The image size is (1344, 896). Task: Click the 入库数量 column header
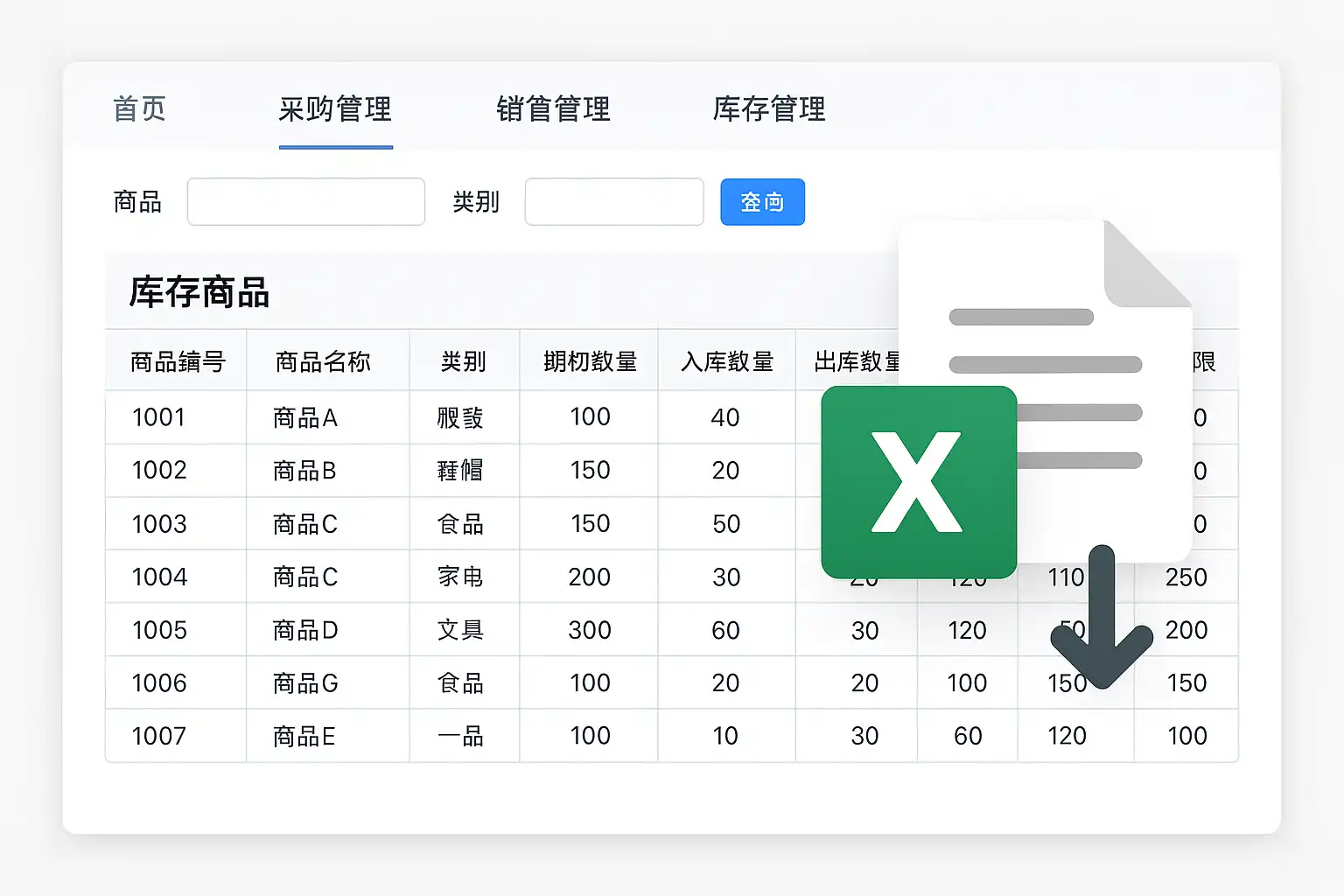727,361
